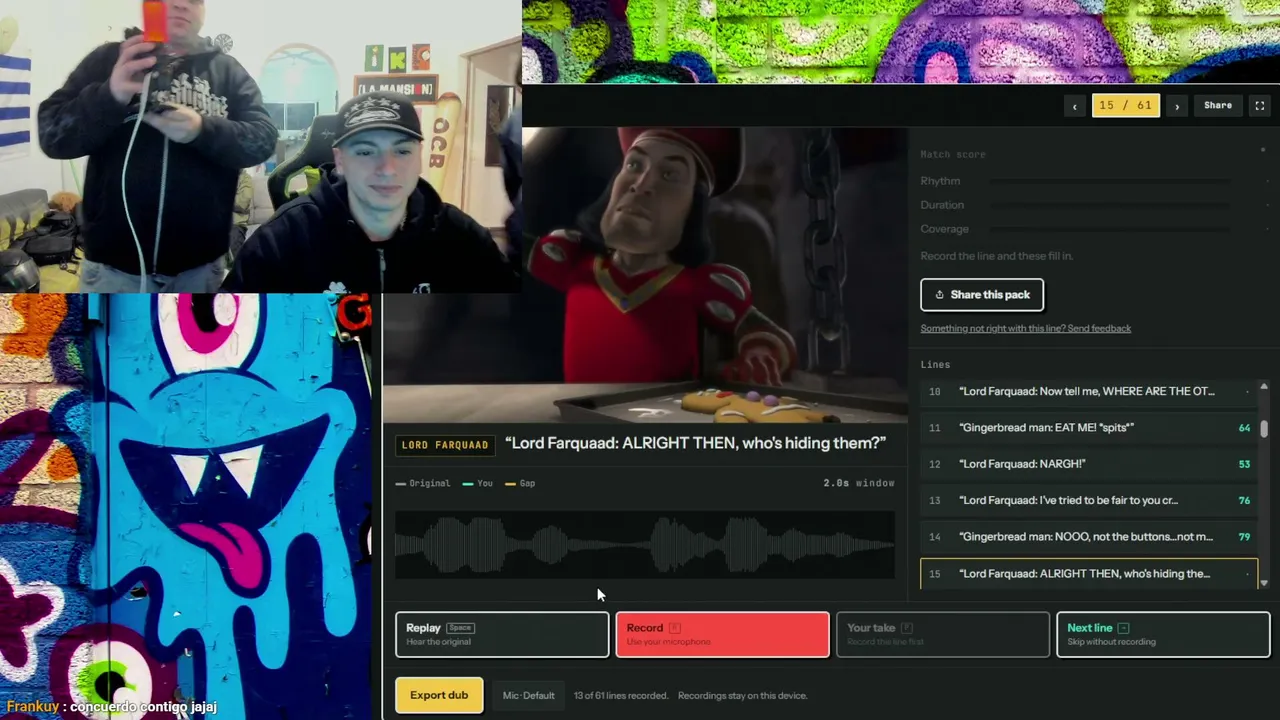Select line 11 "Gingerbread man: EAT ME!"
Screen dimensions: 1280x720
tap(1089, 428)
